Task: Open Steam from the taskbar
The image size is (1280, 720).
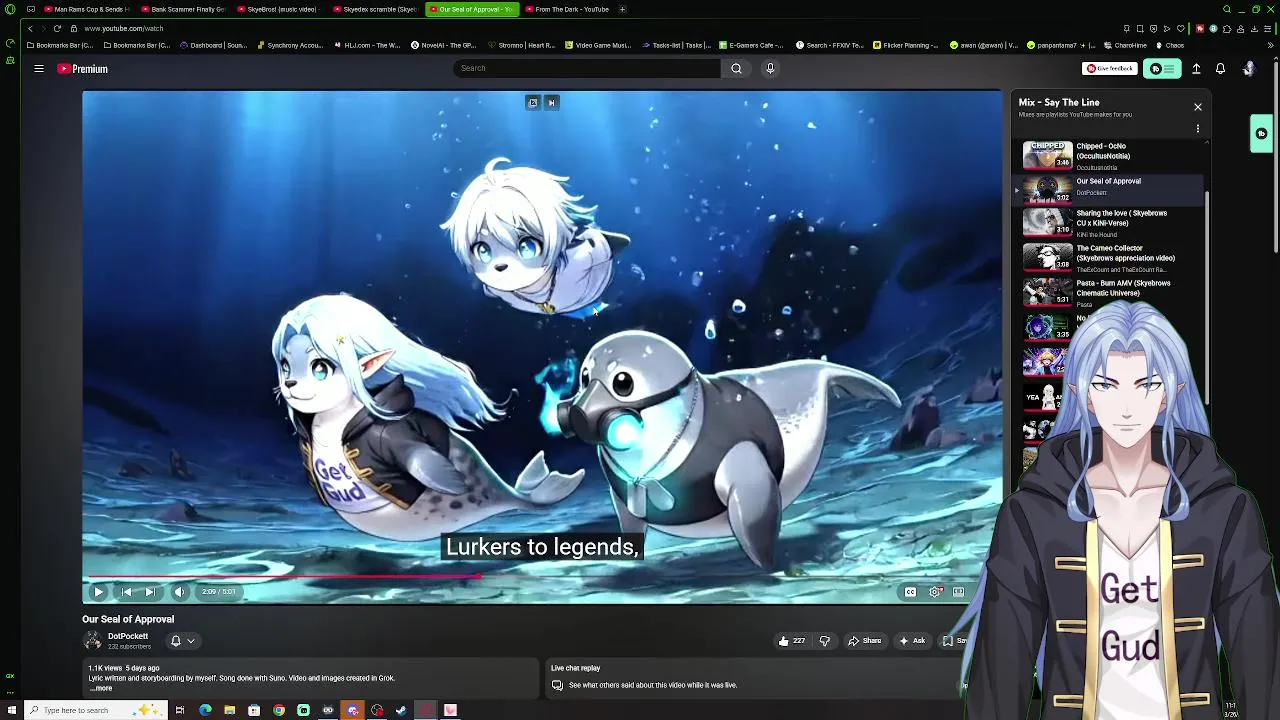Action: pyautogui.click(x=401, y=710)
